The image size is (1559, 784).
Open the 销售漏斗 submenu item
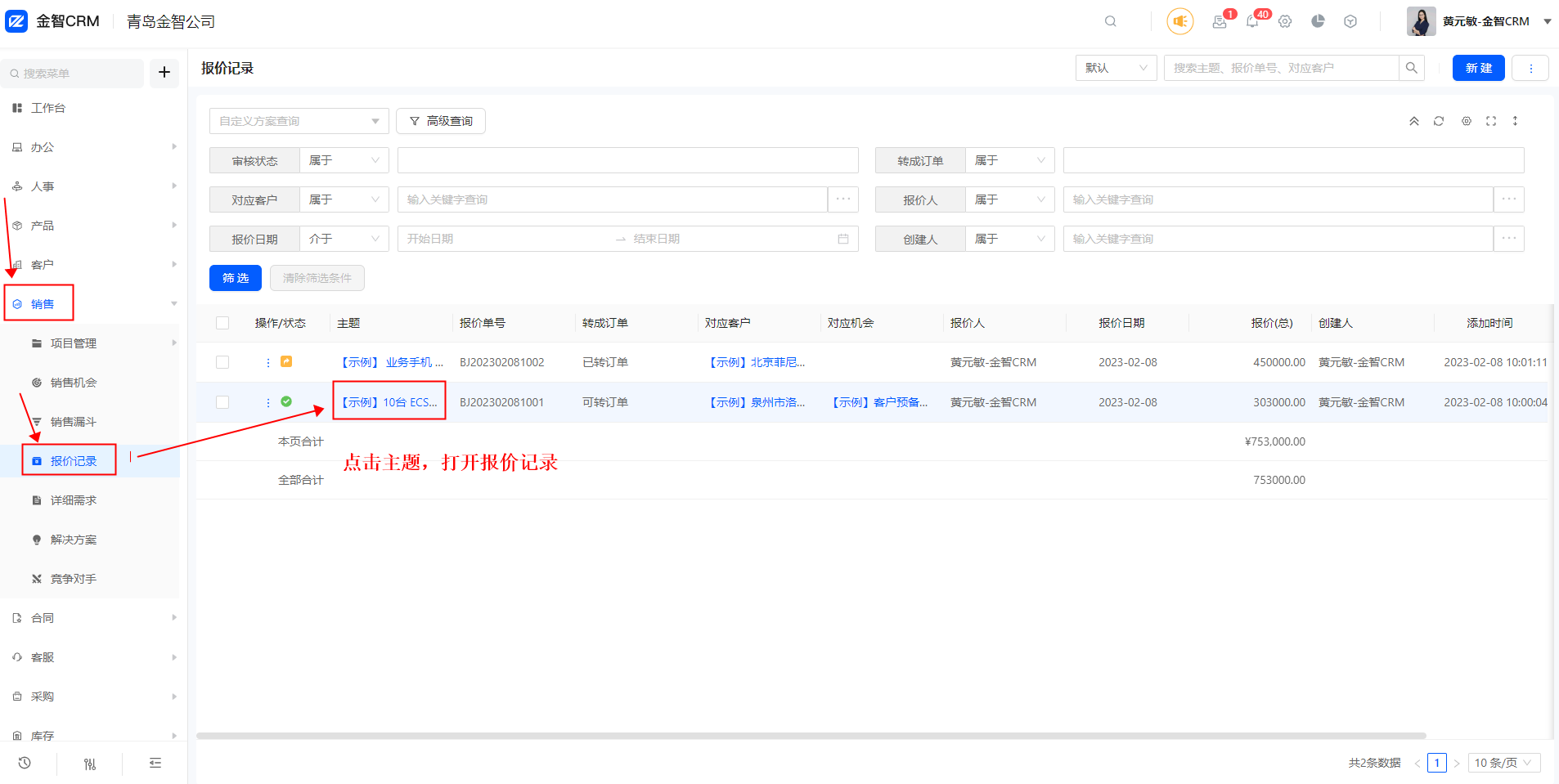(x=90, y=422)
